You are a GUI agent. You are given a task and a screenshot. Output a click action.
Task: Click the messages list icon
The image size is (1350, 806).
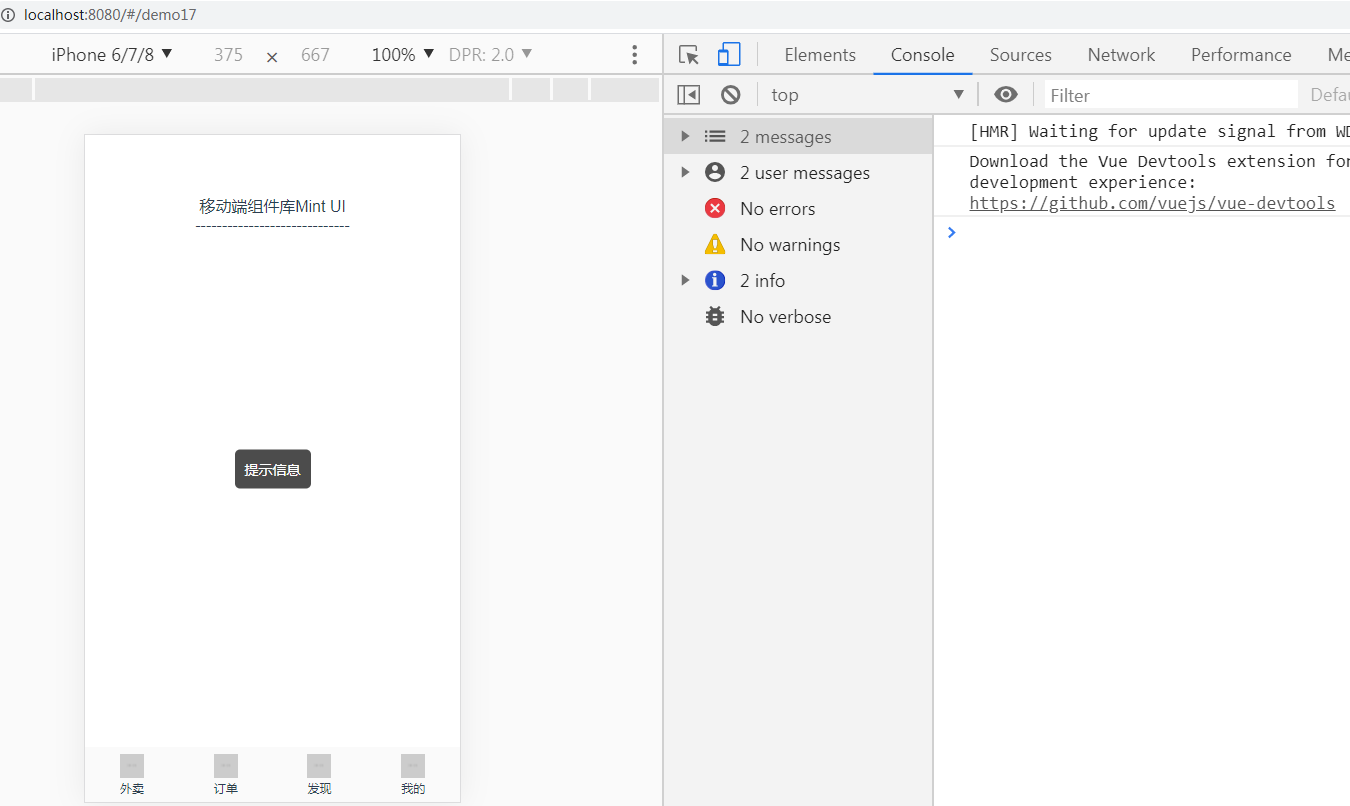715,136
